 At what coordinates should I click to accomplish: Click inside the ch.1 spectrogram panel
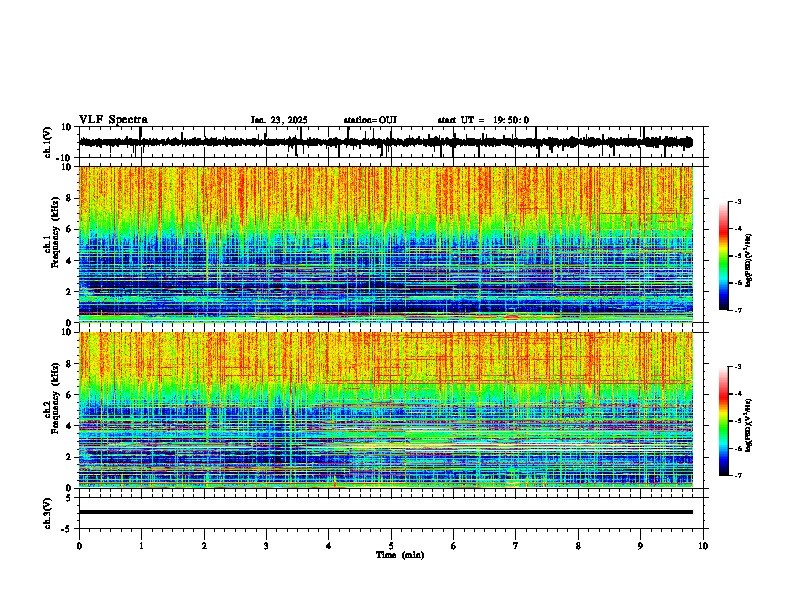click(x=385, y=244)
